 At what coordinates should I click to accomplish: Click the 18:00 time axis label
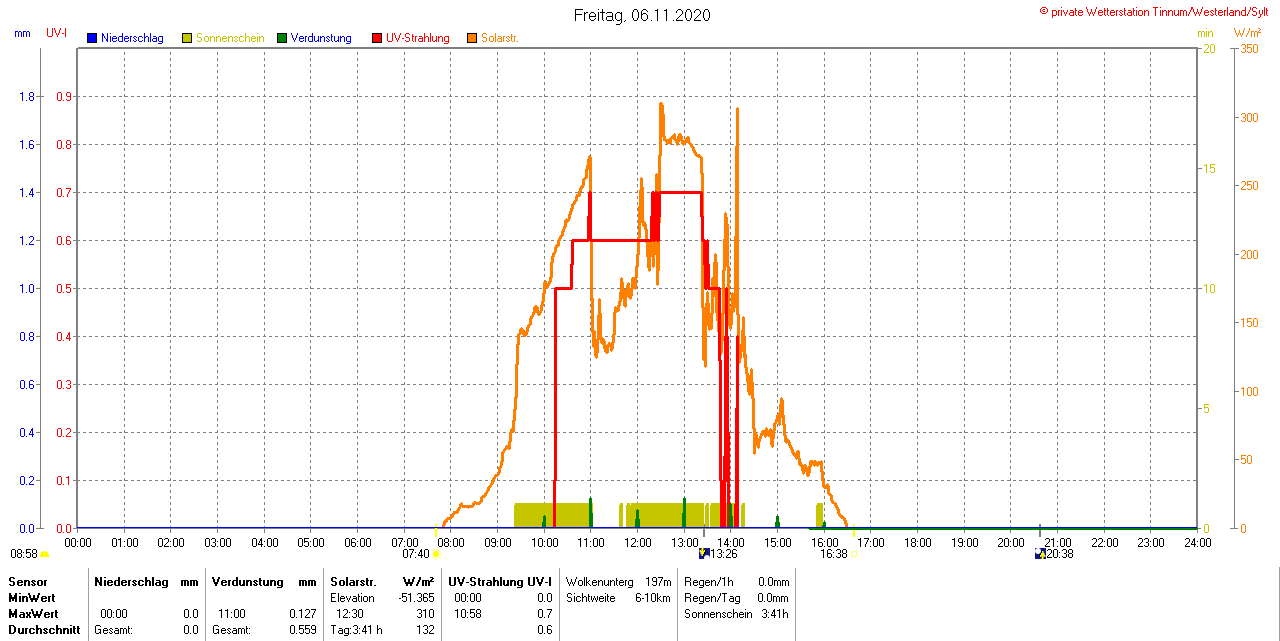[x=918, y=542]
